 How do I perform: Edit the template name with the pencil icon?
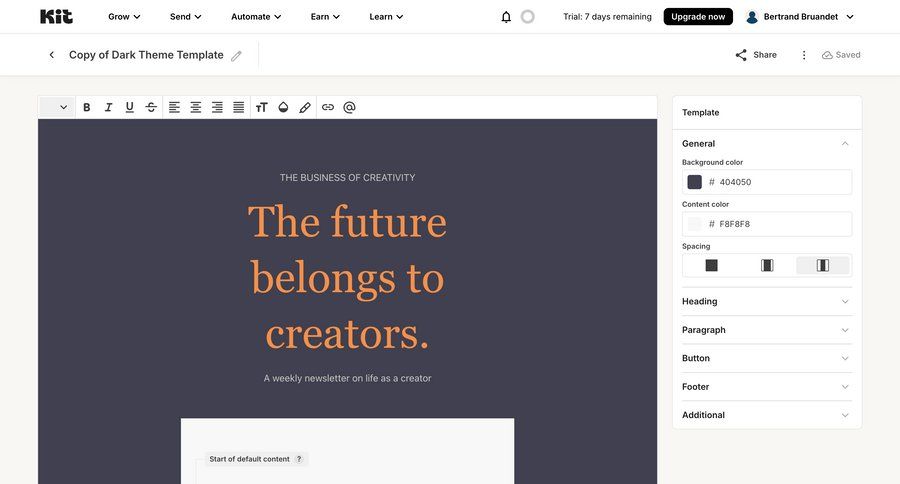pyautogui.click(x=236, y=56)
